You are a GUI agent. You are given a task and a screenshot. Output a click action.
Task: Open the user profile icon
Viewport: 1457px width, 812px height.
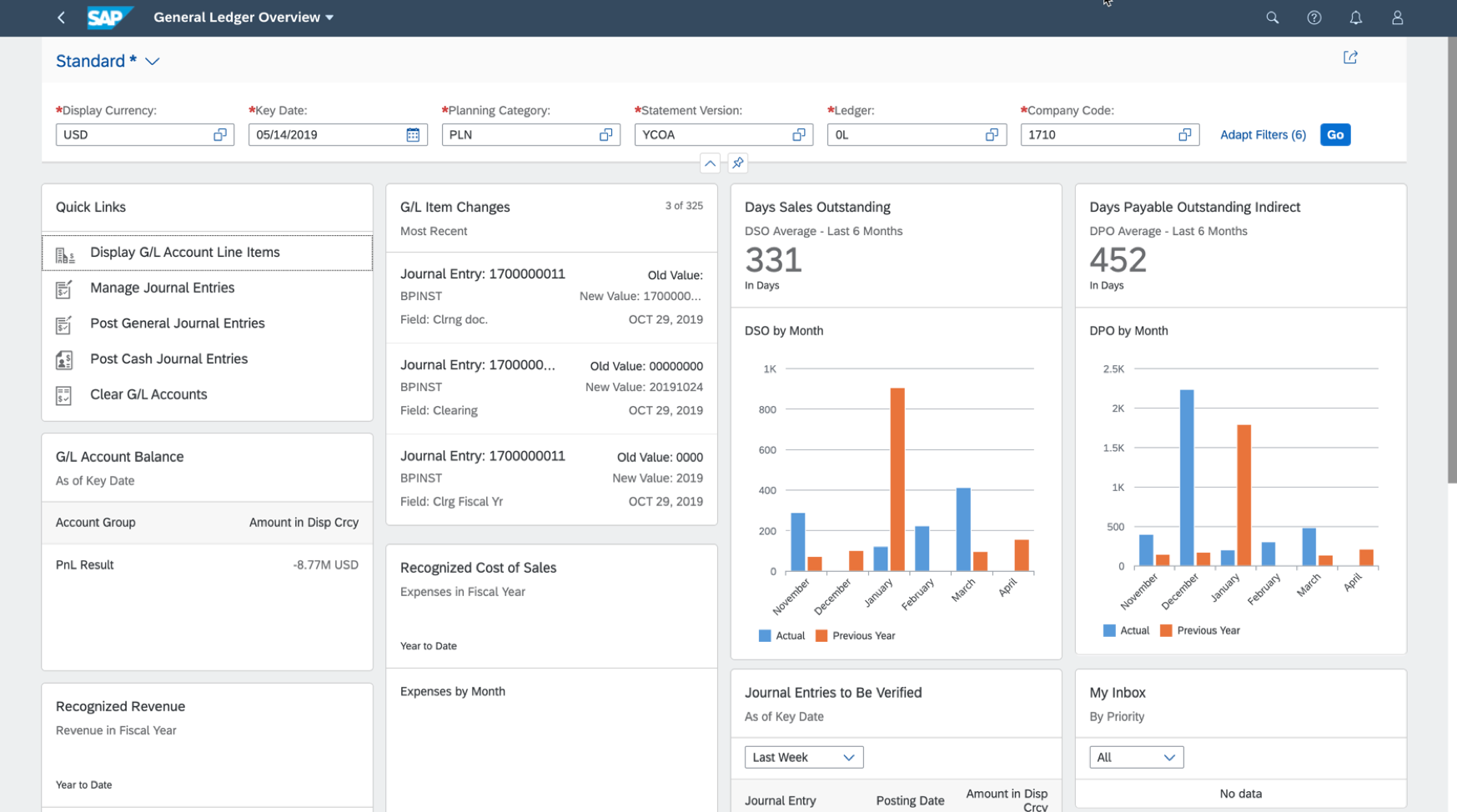click(1397, 18)
